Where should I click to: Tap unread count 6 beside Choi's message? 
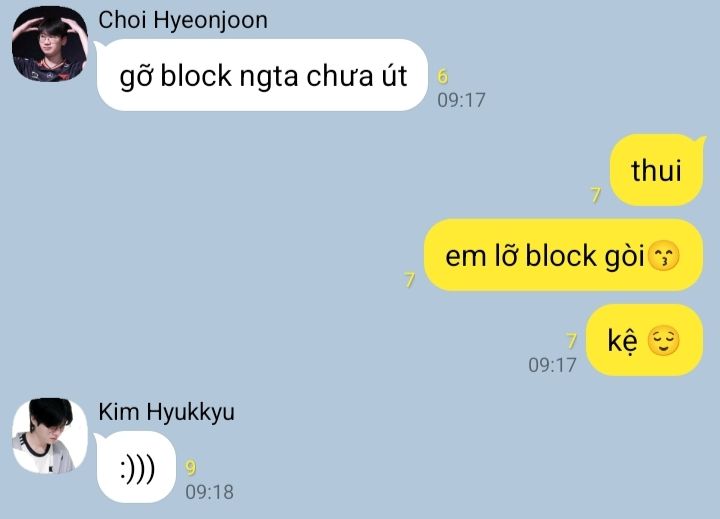click(x=442, y=76)
